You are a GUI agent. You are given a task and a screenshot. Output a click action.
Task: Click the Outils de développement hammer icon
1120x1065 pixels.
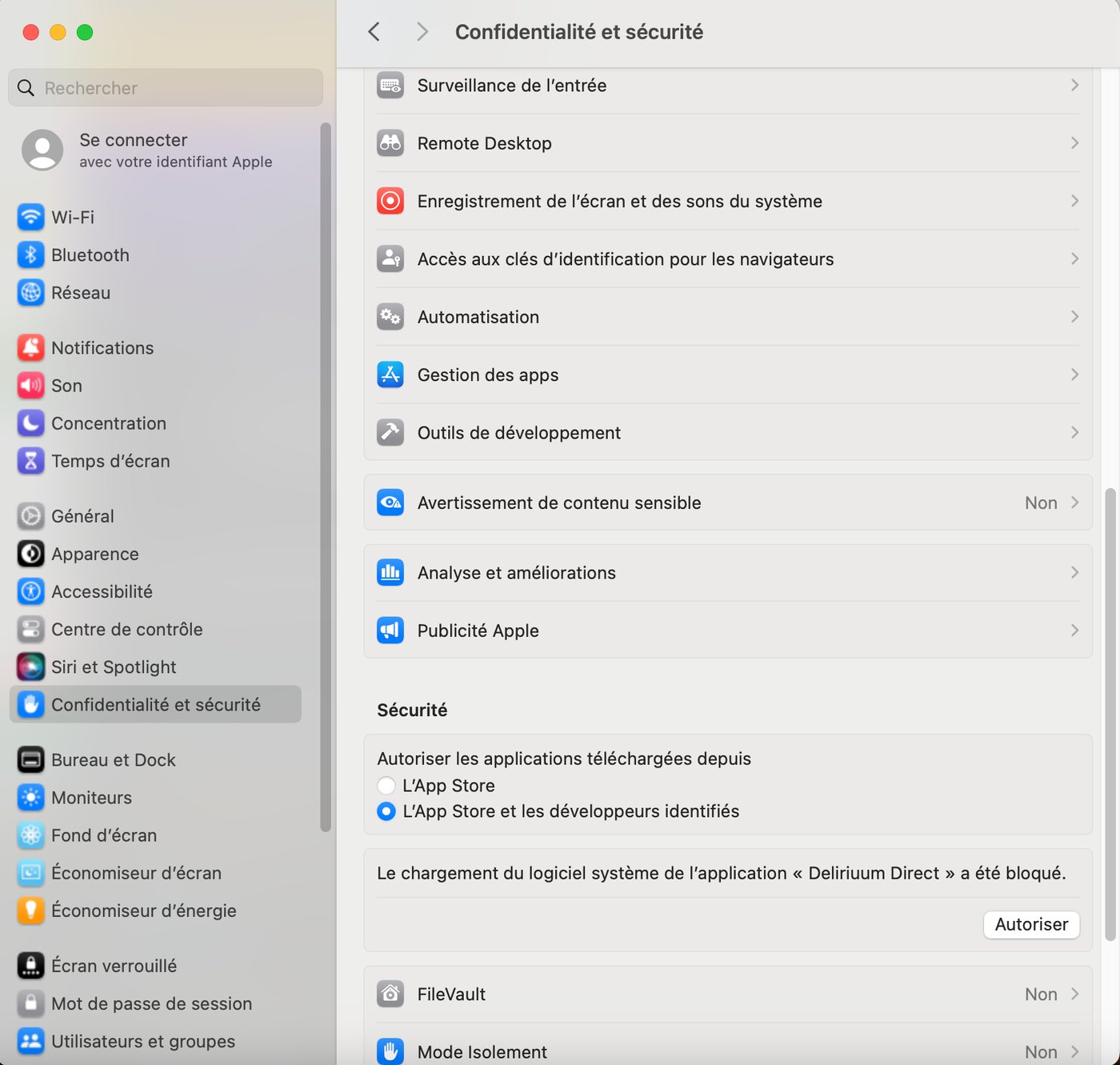tap(390, 432)
